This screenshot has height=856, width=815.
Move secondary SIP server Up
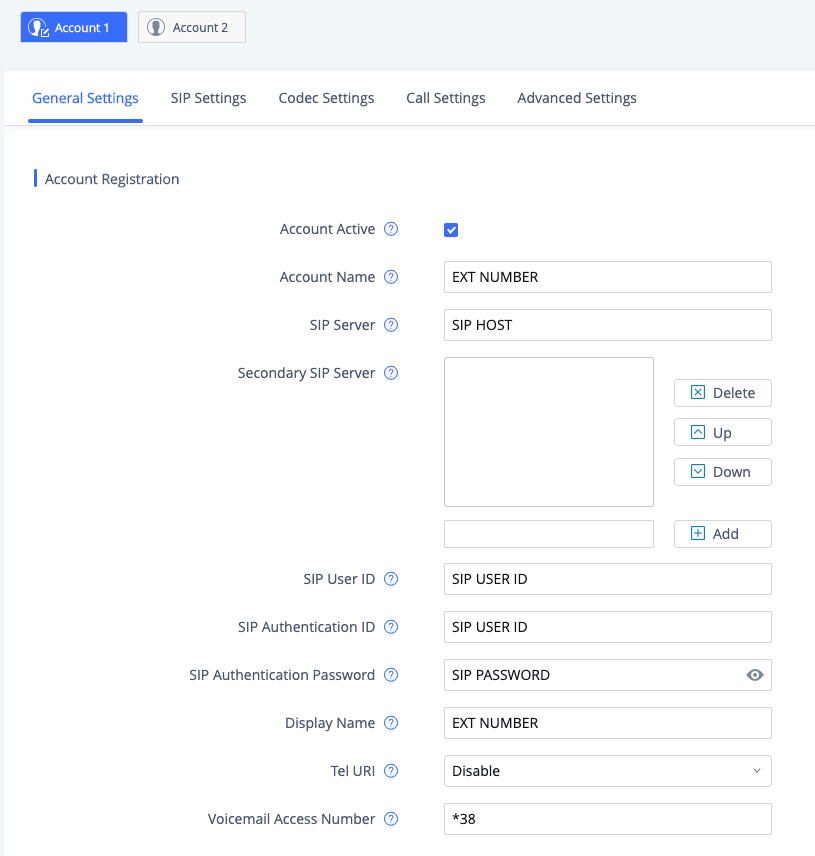click(x=723, y=432)
